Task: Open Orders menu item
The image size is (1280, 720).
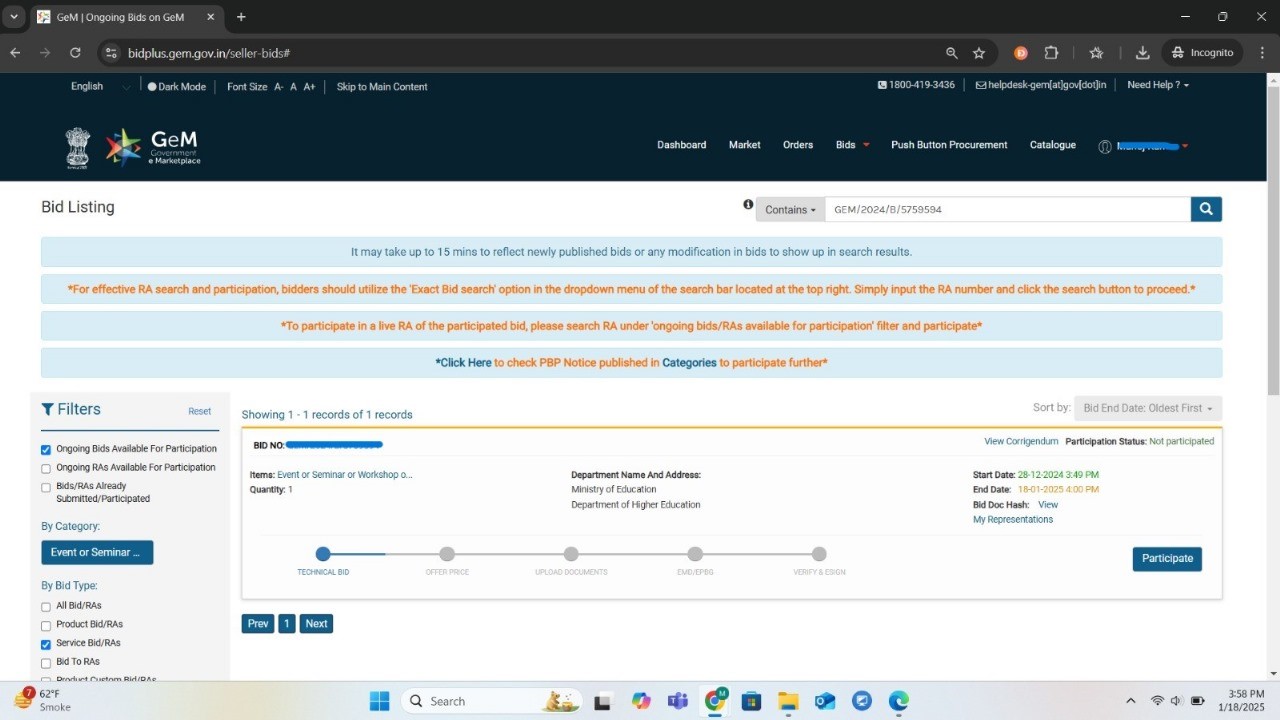Action: tap(798, 145)
